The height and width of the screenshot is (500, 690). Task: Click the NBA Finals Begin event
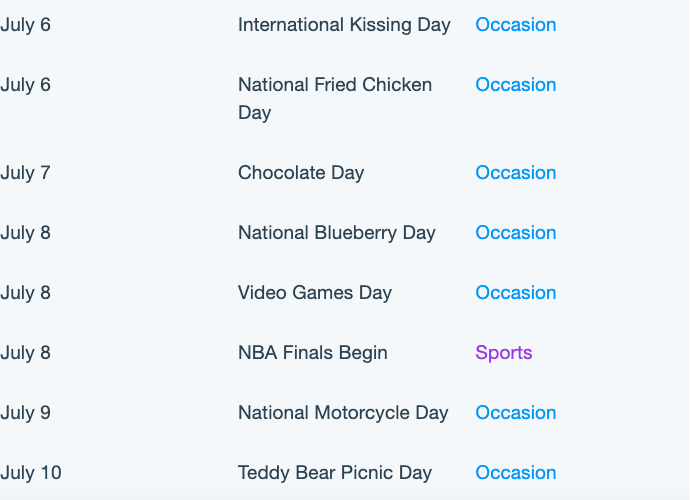pos(312,353)
